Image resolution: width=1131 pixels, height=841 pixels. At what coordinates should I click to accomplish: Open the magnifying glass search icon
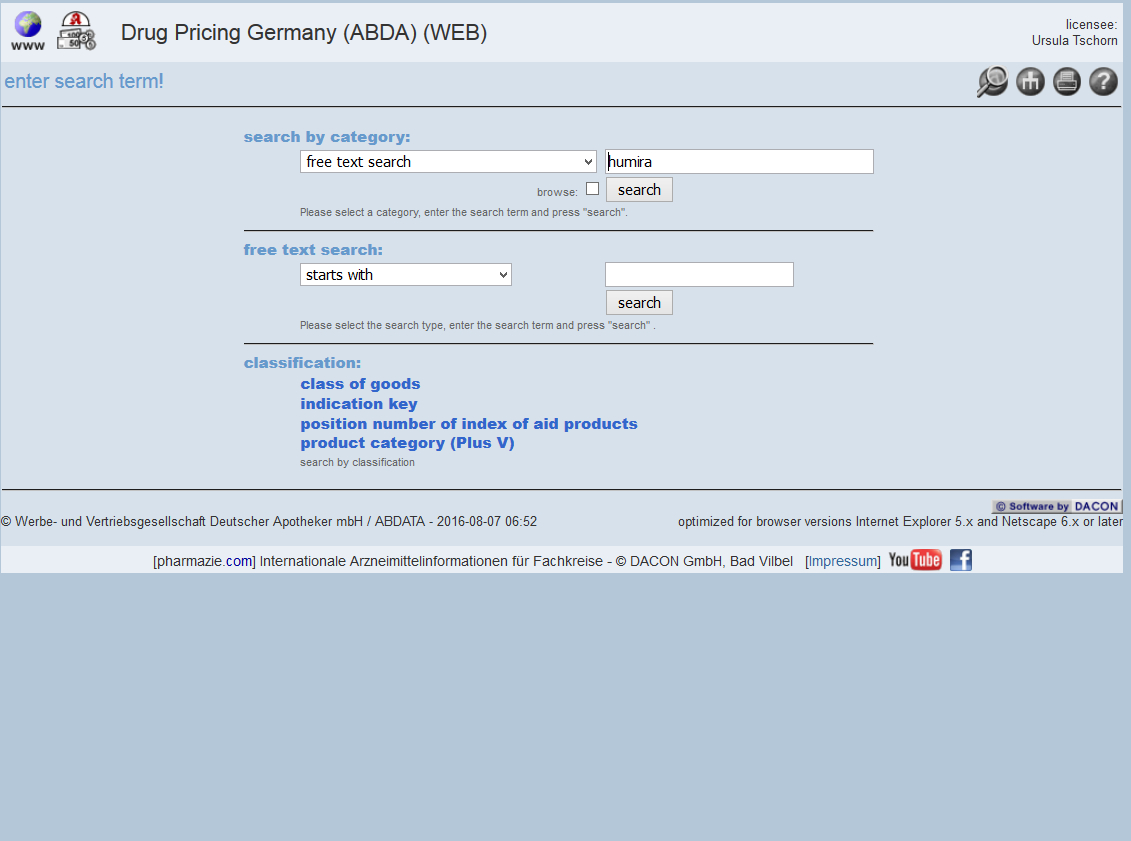point(992,82)
